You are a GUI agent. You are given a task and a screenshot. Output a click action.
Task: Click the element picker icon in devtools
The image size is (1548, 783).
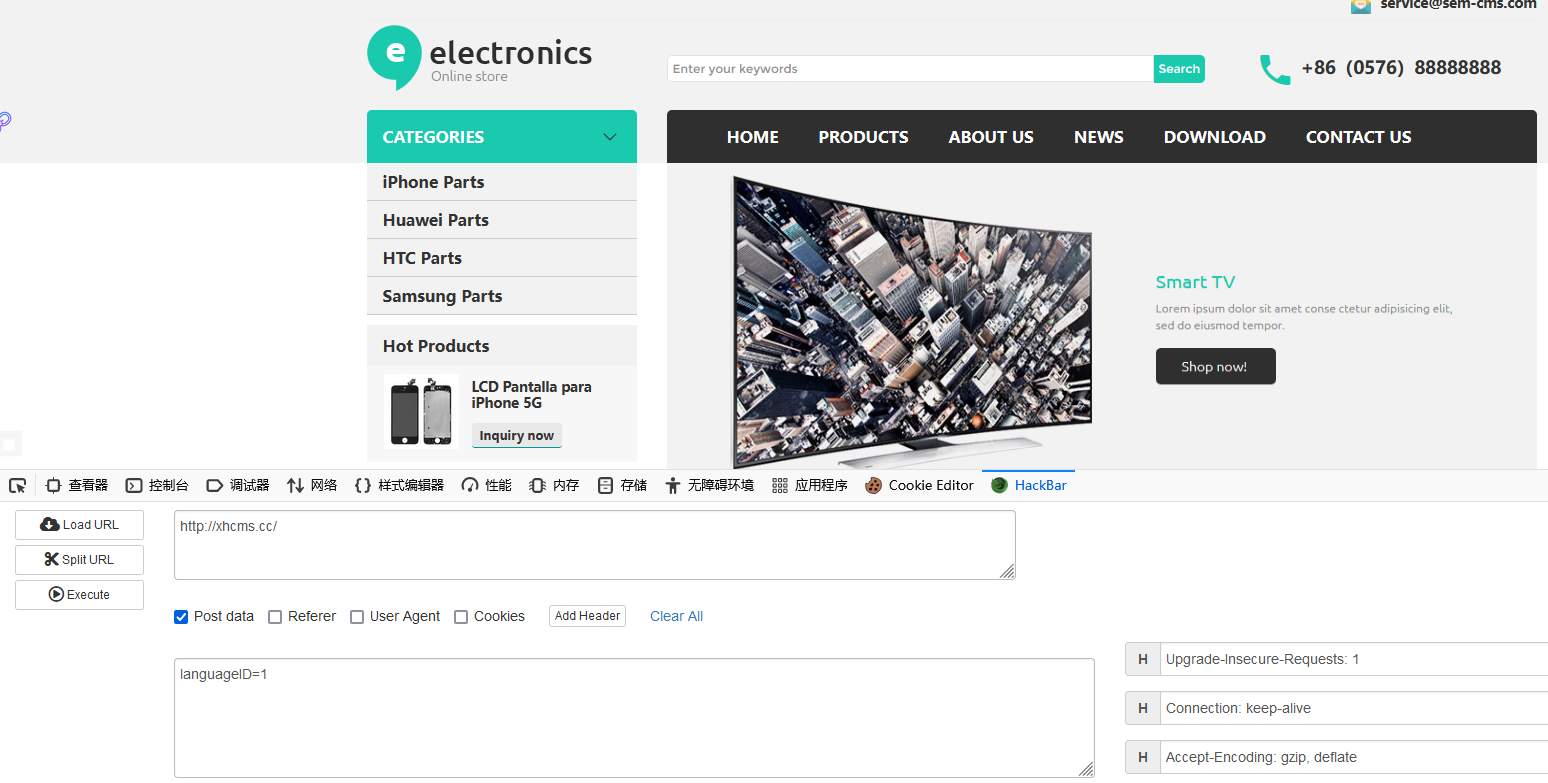click(18, 486)
